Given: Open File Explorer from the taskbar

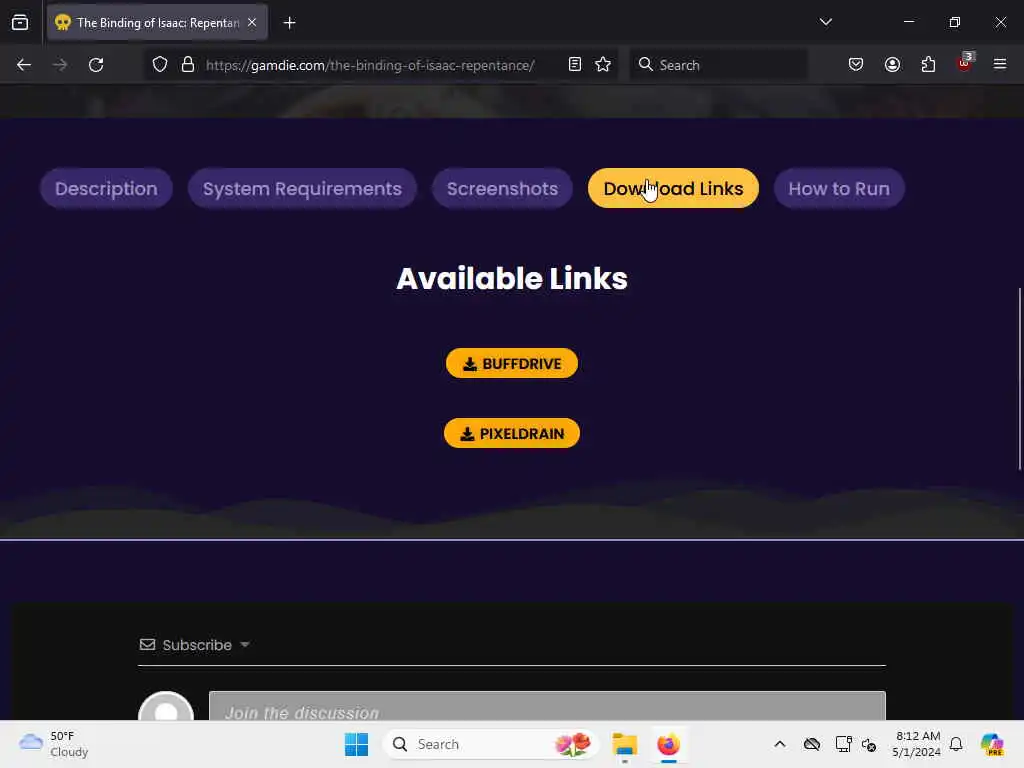Looking at the screenshot, I should coord(624,744).
